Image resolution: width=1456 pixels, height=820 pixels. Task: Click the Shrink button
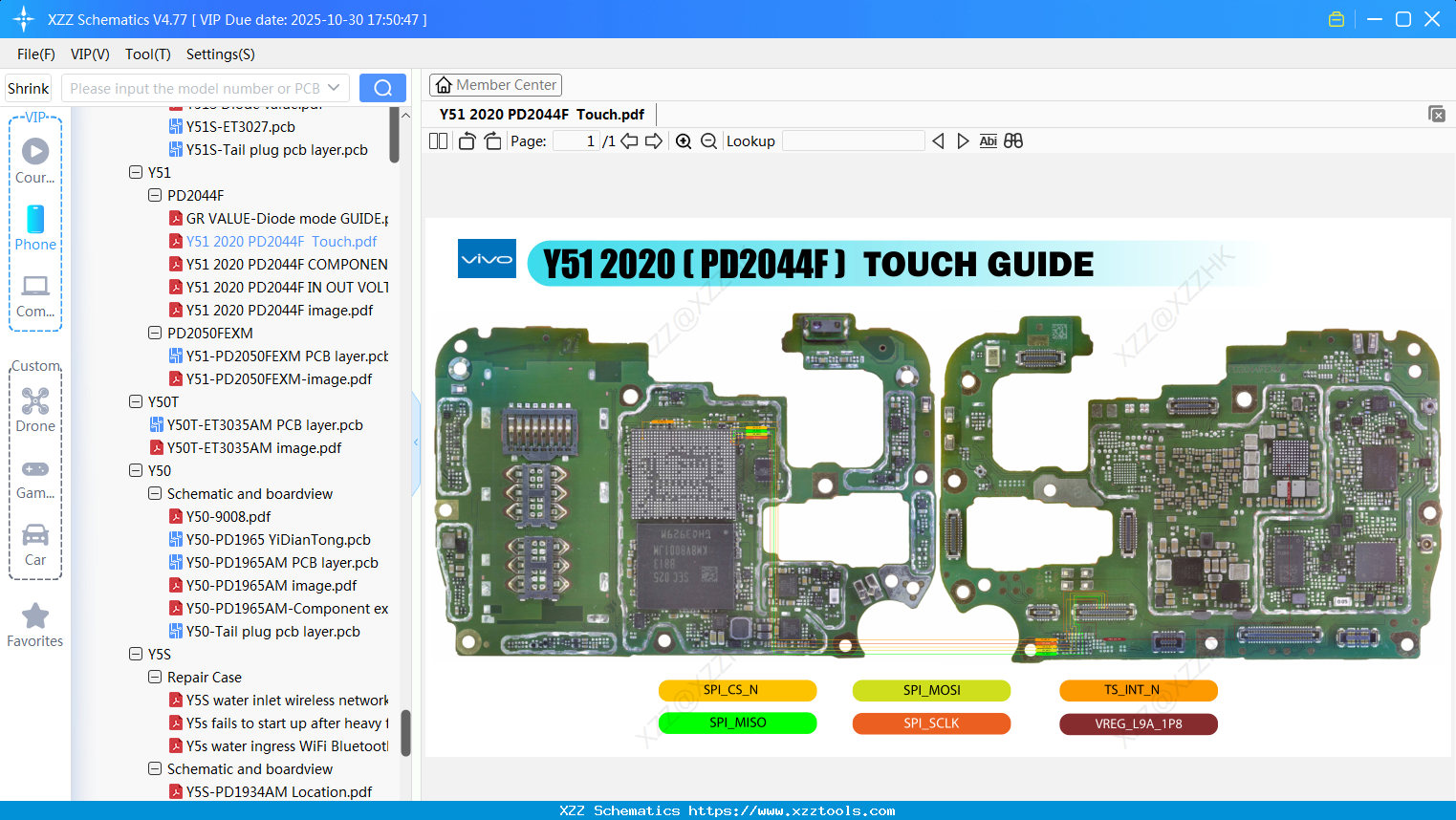pos(28,87)
